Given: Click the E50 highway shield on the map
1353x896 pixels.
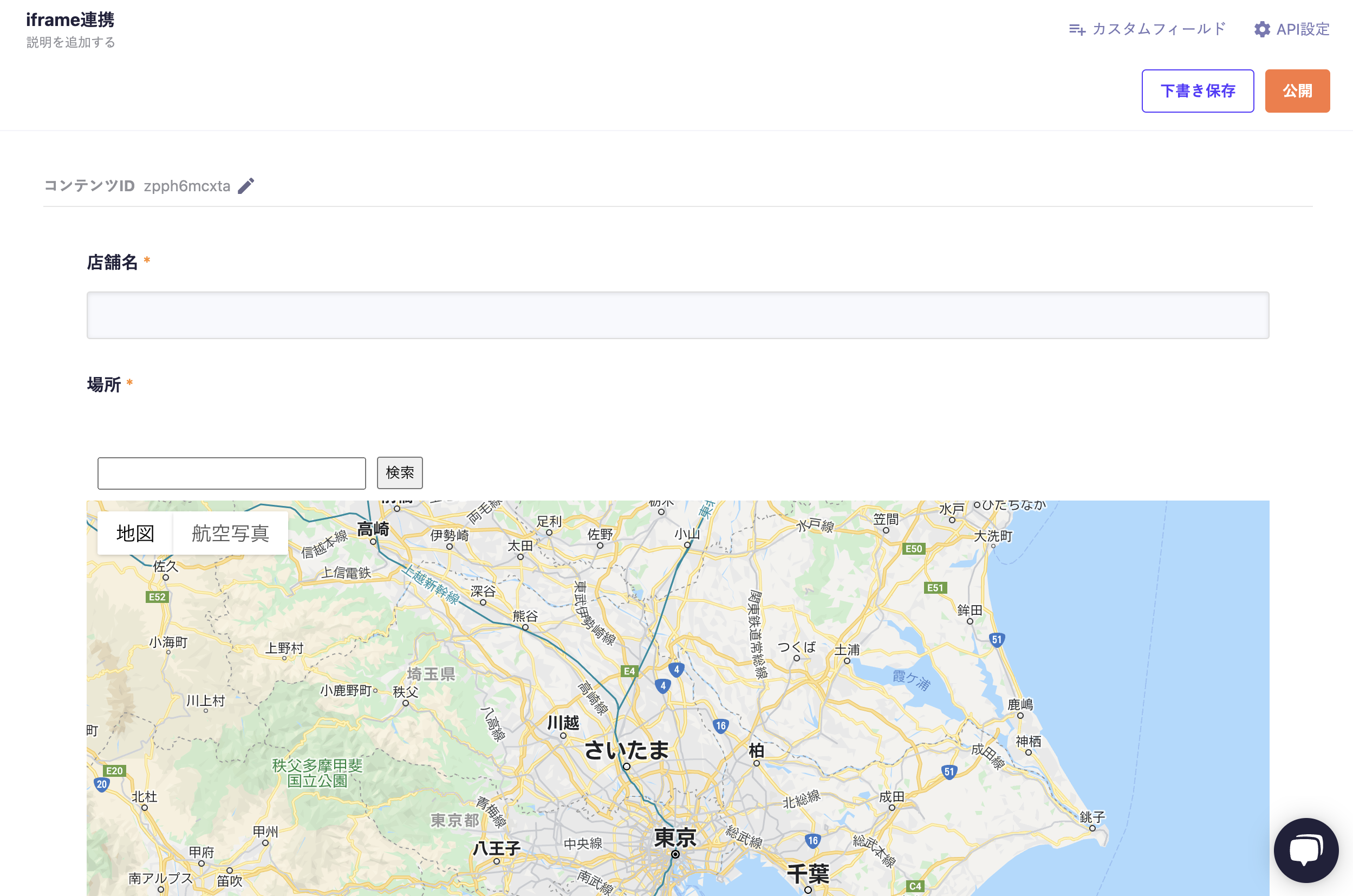Looking at the screenshot, I should click(x=914, y=549).
